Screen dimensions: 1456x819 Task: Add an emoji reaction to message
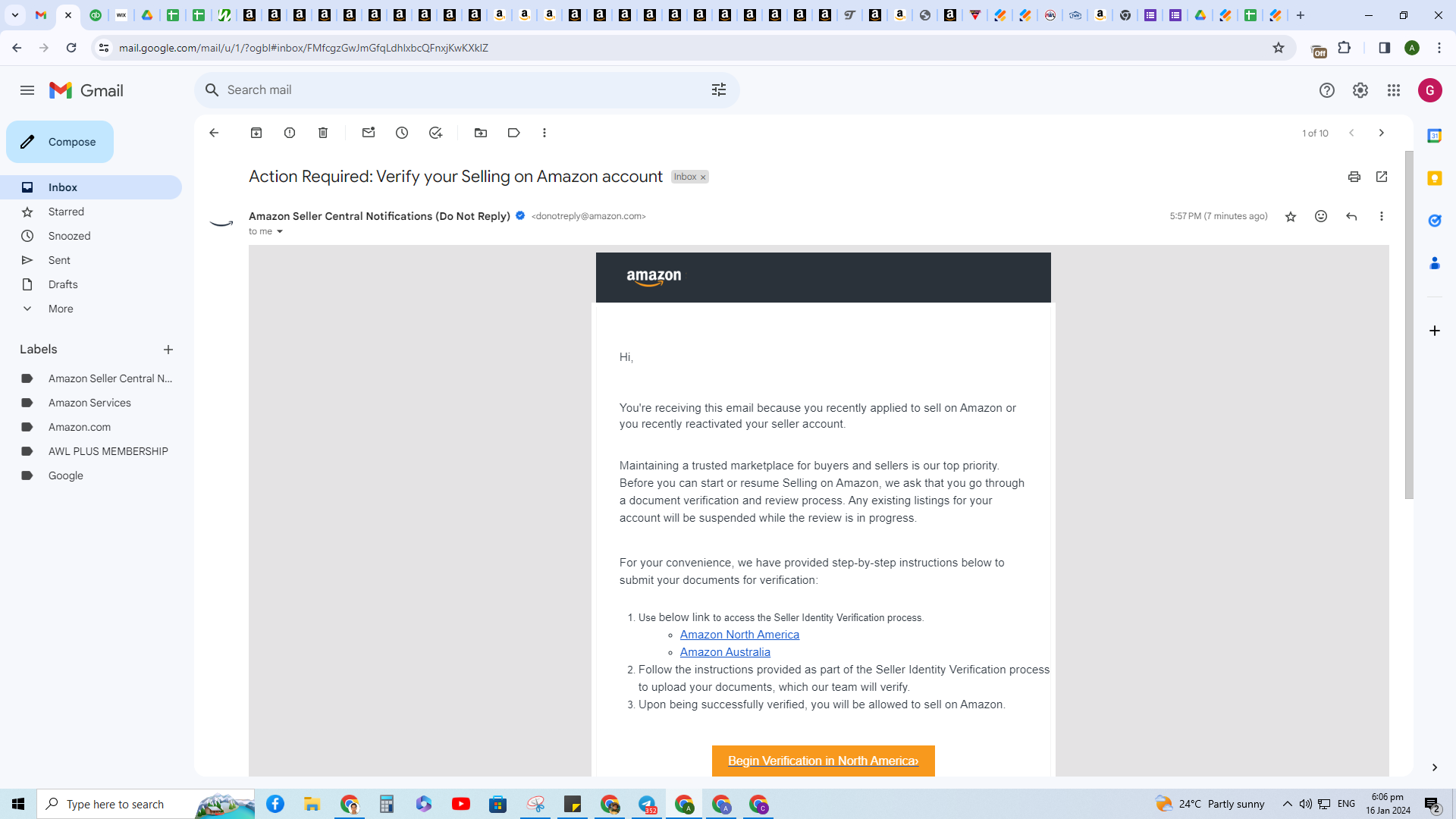tap(1321, 217)
